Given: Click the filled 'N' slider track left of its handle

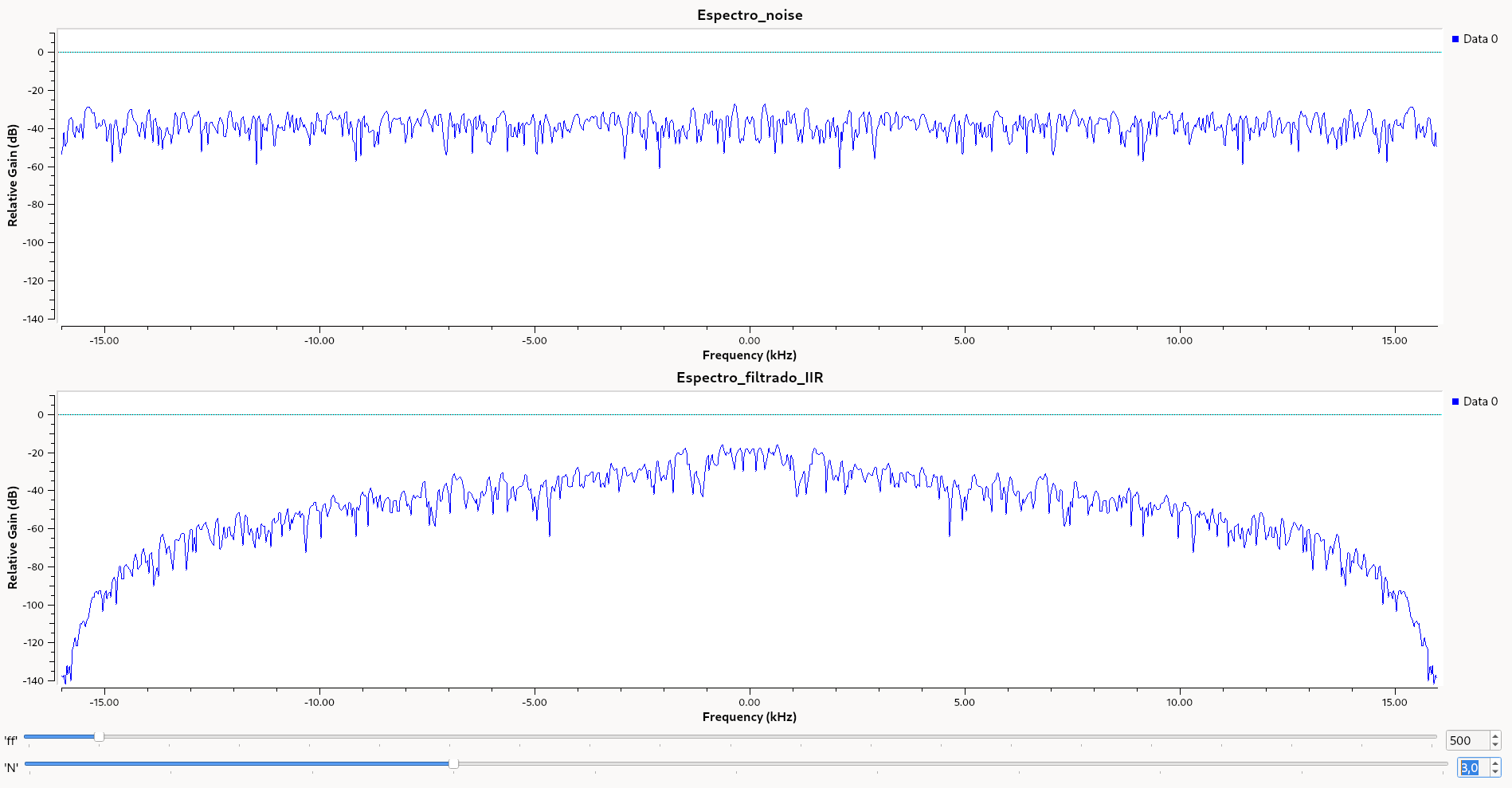Looking at the screenshot, I should point(237,764).
